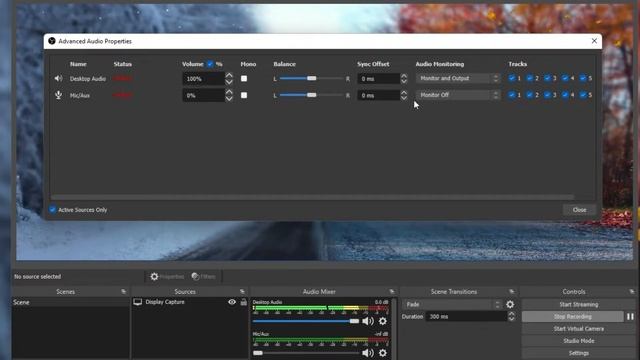The height and width of the screenshot is (360, 640).
Task: Click the Mic/Aux microphone icon in Advanced Audio Properties
Action: 58,95
